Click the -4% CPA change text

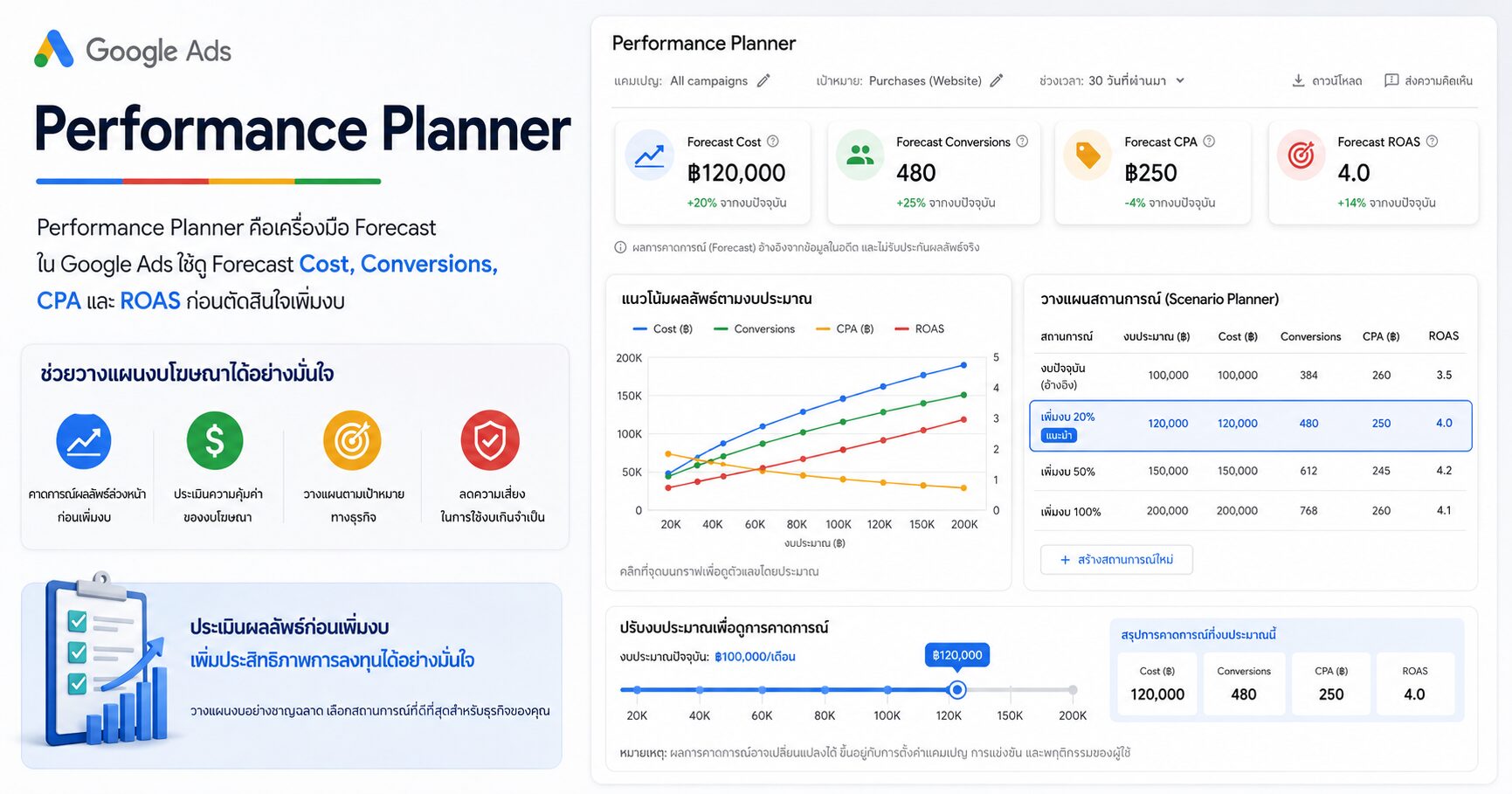tap(1170, 203)
